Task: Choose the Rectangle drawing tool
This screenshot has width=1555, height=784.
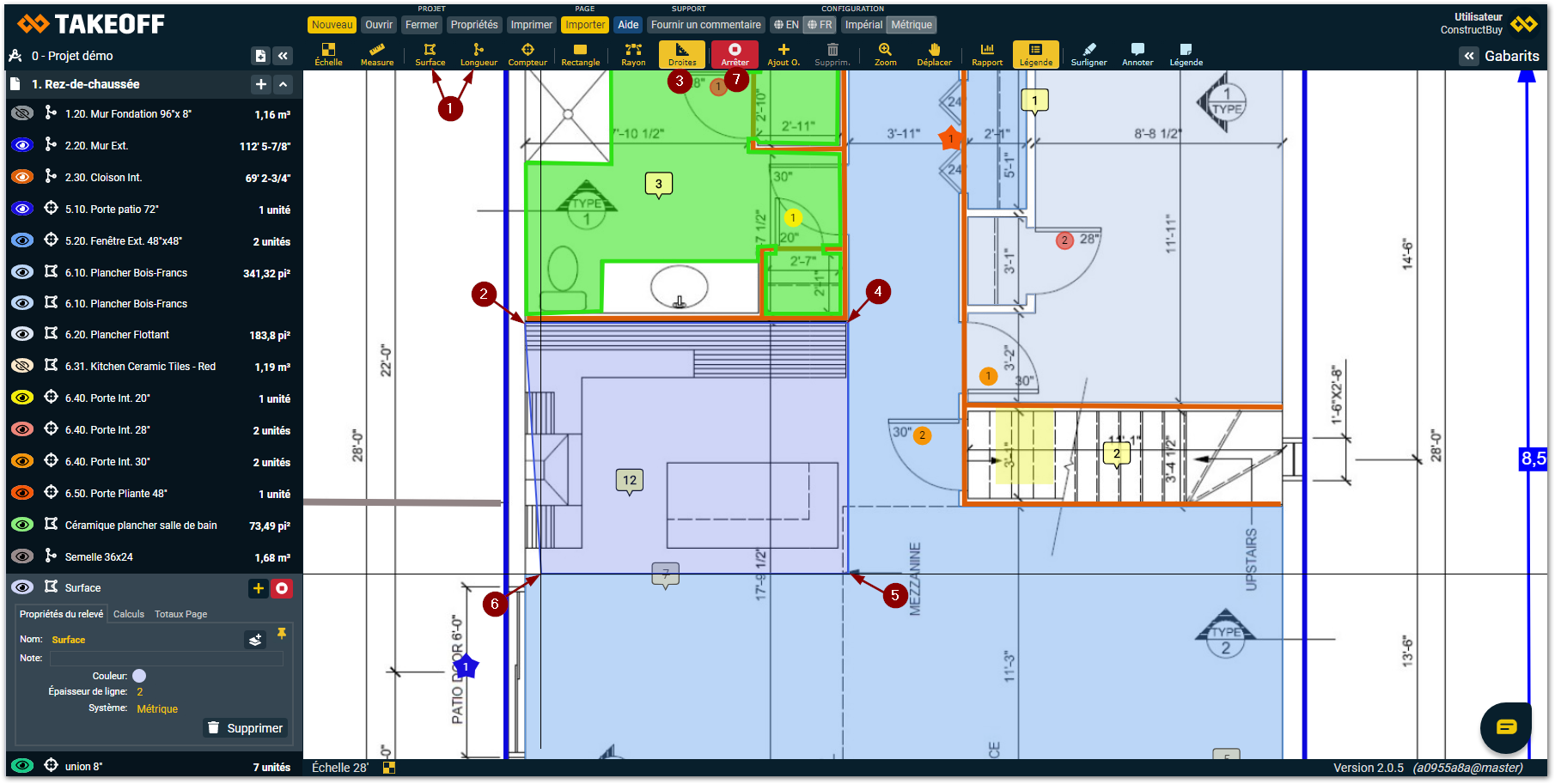Action: tap(580, 54)
